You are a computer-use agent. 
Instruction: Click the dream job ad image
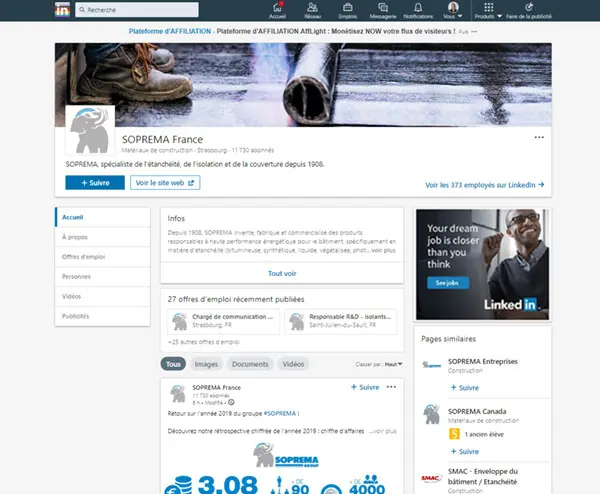tap(483, 264)
